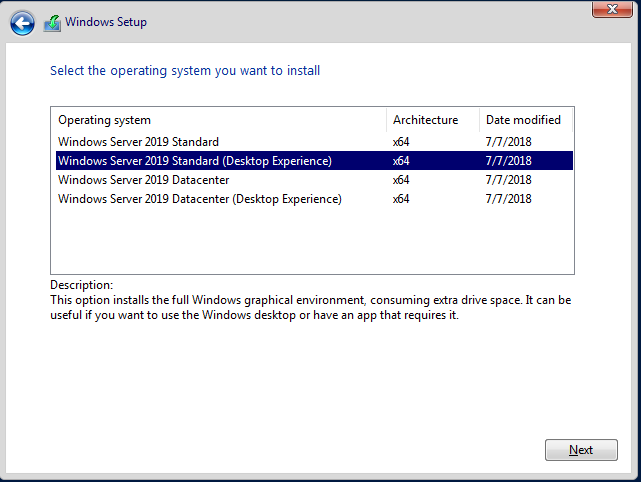Click the empty area below the OS list rows
641x482 pixels.
pos(310,240)
